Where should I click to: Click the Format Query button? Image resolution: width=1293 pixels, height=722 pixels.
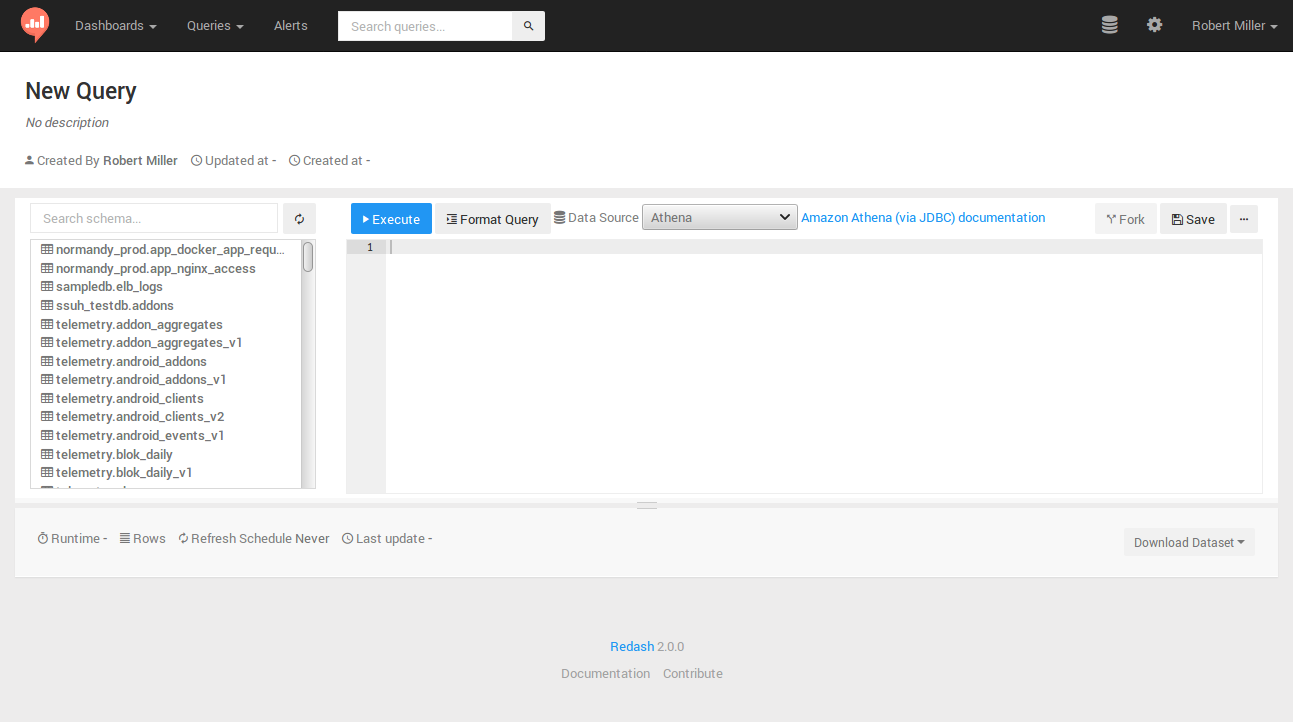coord(492,218)
